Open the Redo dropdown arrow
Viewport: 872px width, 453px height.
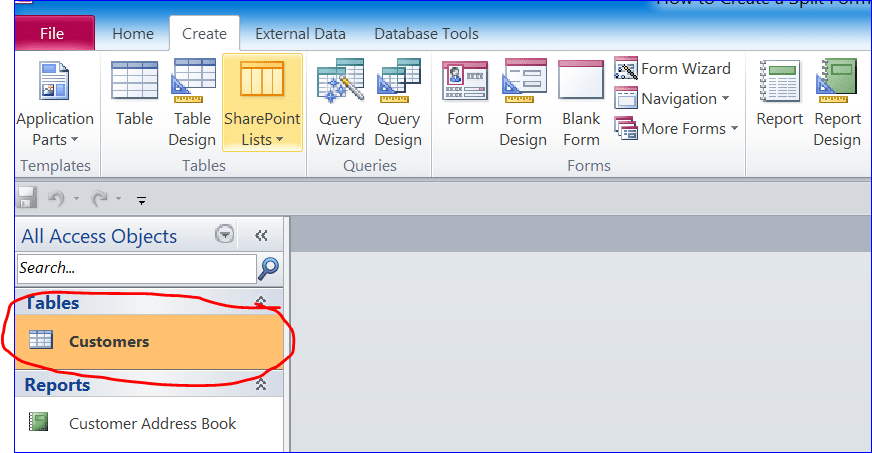pyautogui.click(x=118, y=198)
